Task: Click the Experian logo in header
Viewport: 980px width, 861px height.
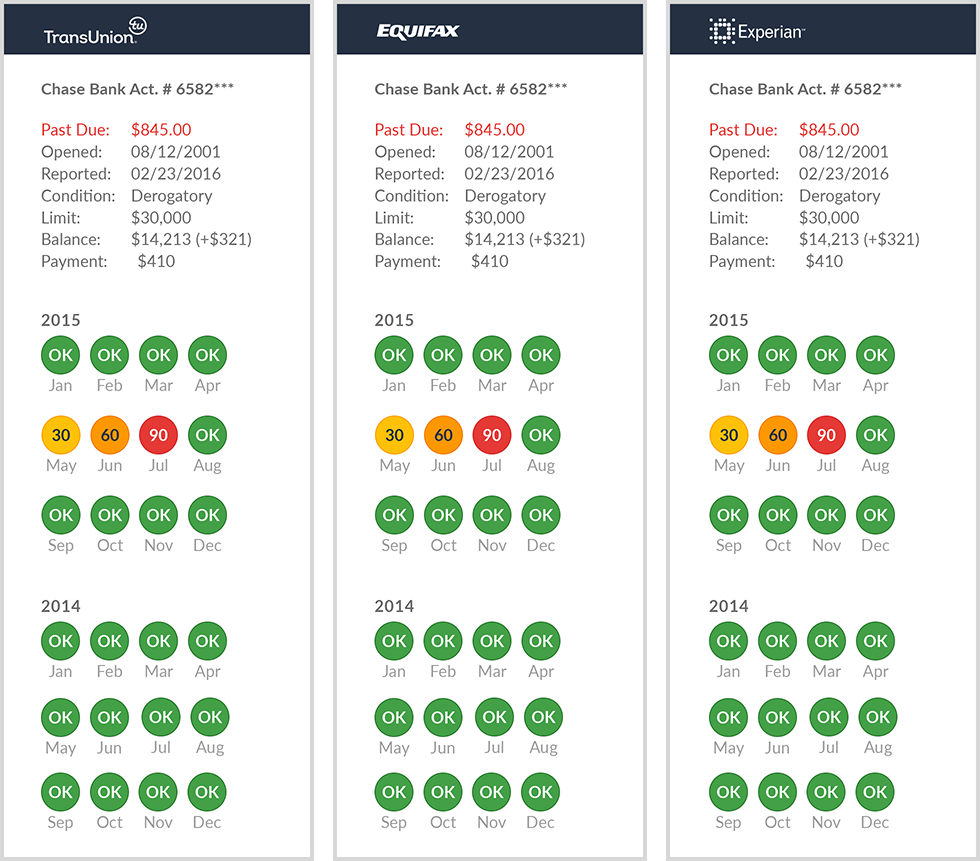Action: coord(756,32)
